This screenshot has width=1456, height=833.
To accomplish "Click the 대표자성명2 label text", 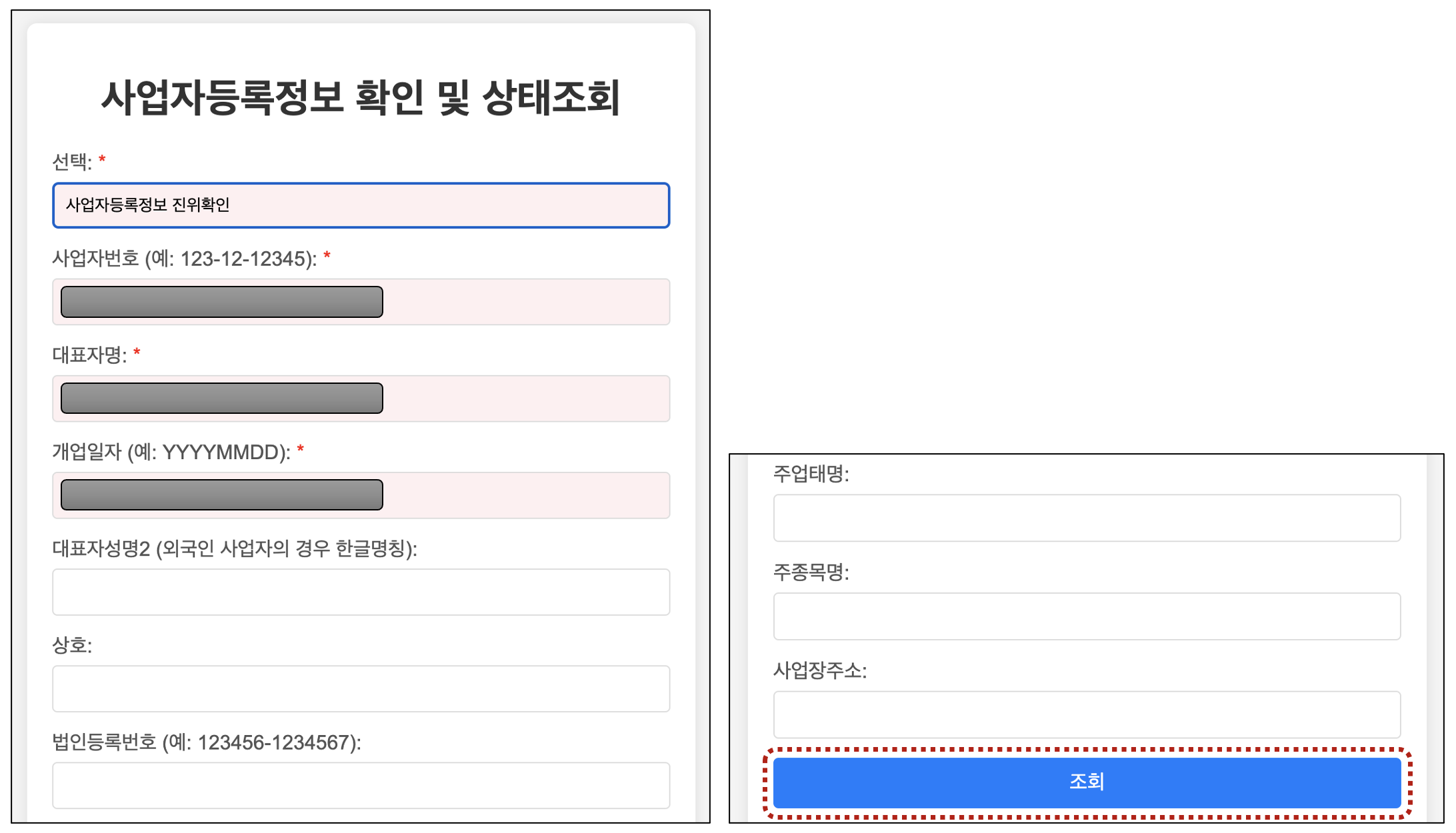I will click(x=234, y=548).
